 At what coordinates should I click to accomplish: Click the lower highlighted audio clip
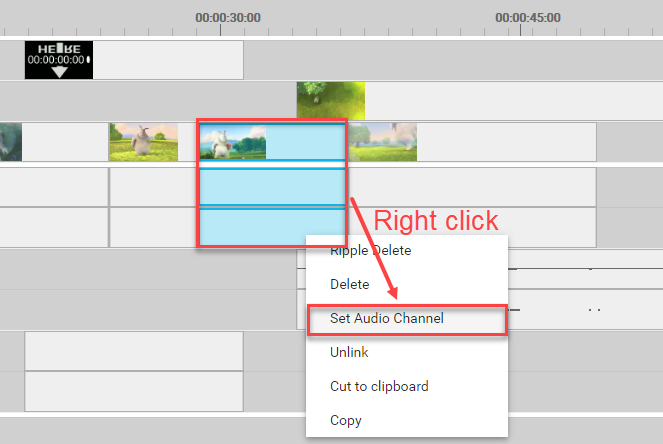click(272, 226)
